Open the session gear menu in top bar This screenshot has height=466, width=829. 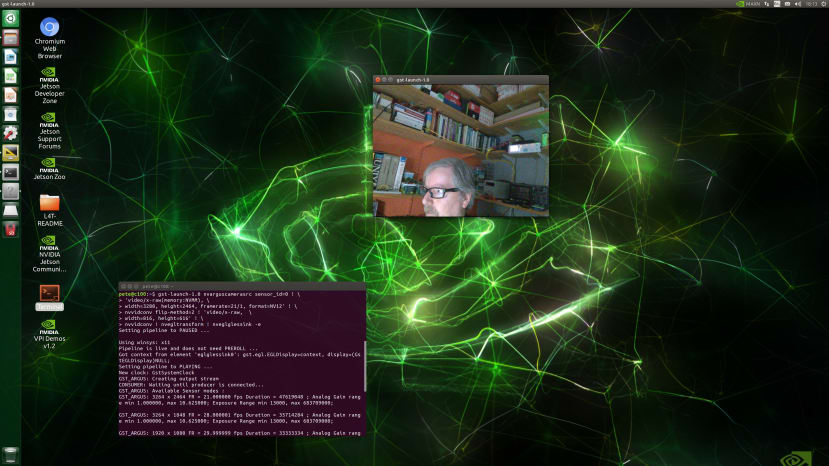[824, 4]
